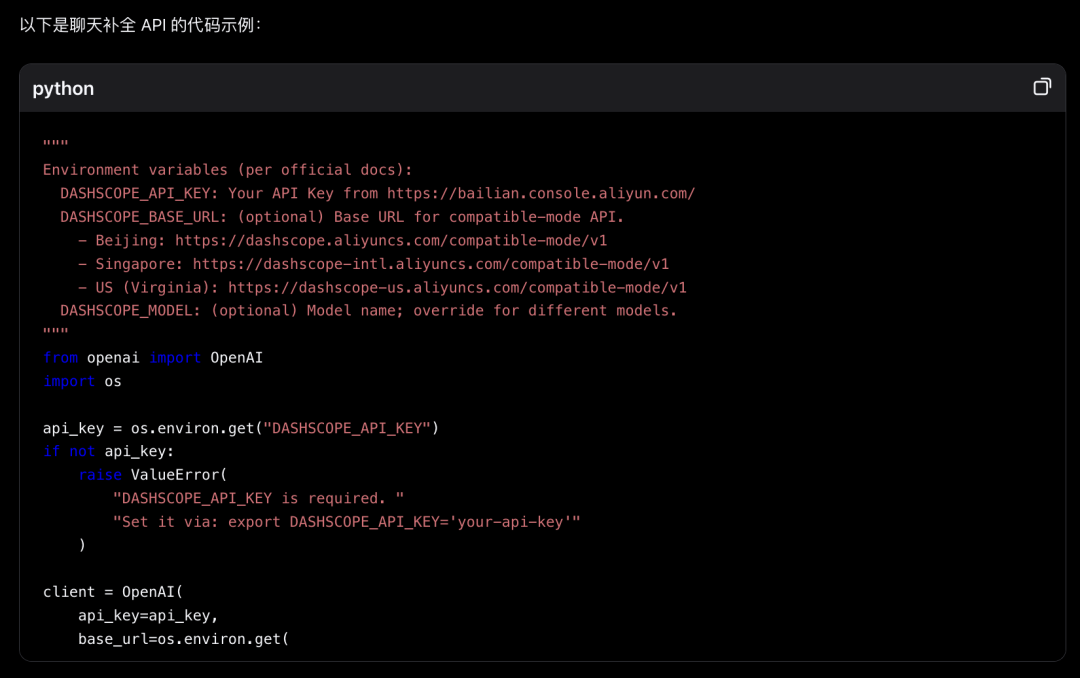Viewport: 1080px width, 678px height.
Task: Click the "Set it via: export" string line
Action: (x=346, y=522)
